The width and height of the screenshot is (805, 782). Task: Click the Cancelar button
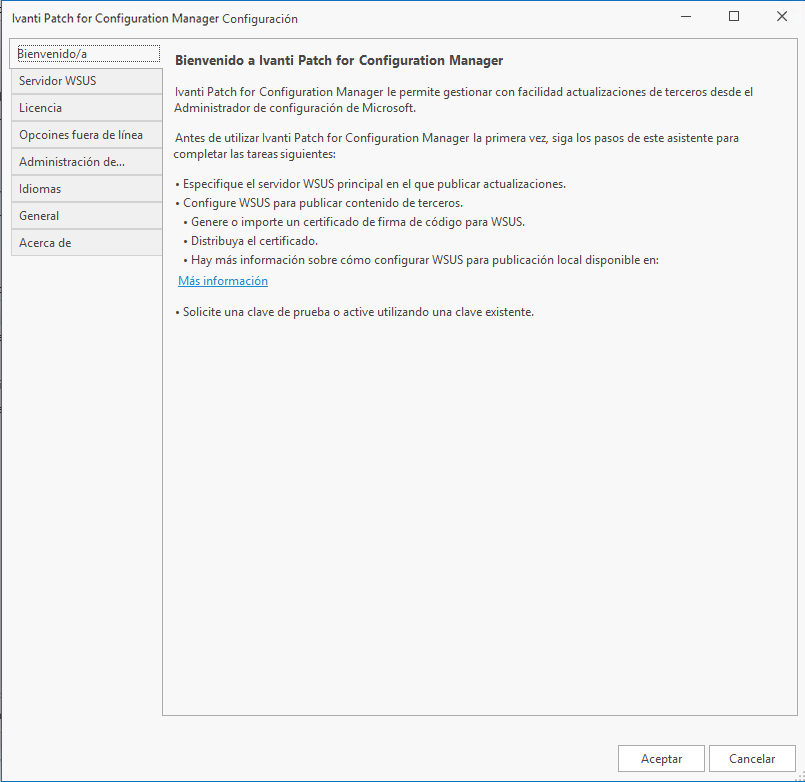[752, 758]
